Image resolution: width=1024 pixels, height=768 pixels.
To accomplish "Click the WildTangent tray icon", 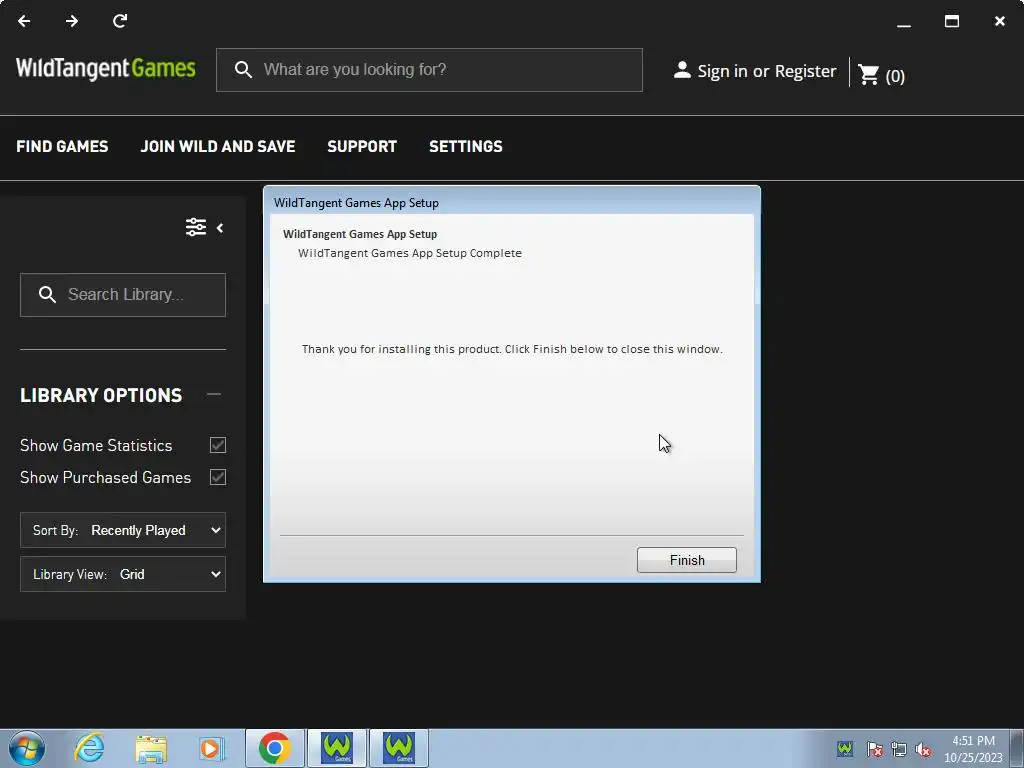I will [x=844, y=748].
